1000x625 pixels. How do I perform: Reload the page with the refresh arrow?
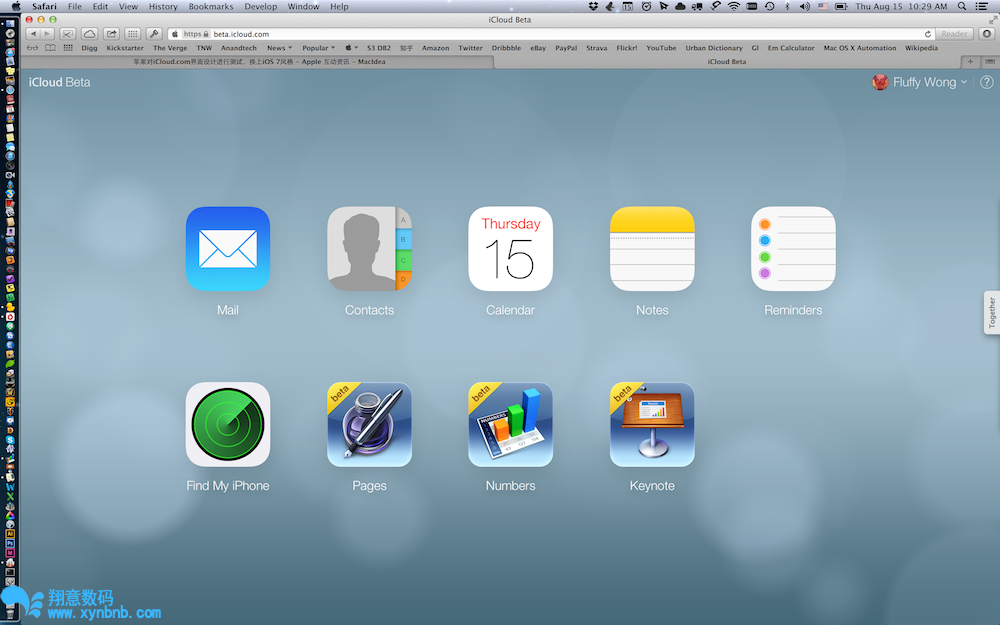pos(927,34)
